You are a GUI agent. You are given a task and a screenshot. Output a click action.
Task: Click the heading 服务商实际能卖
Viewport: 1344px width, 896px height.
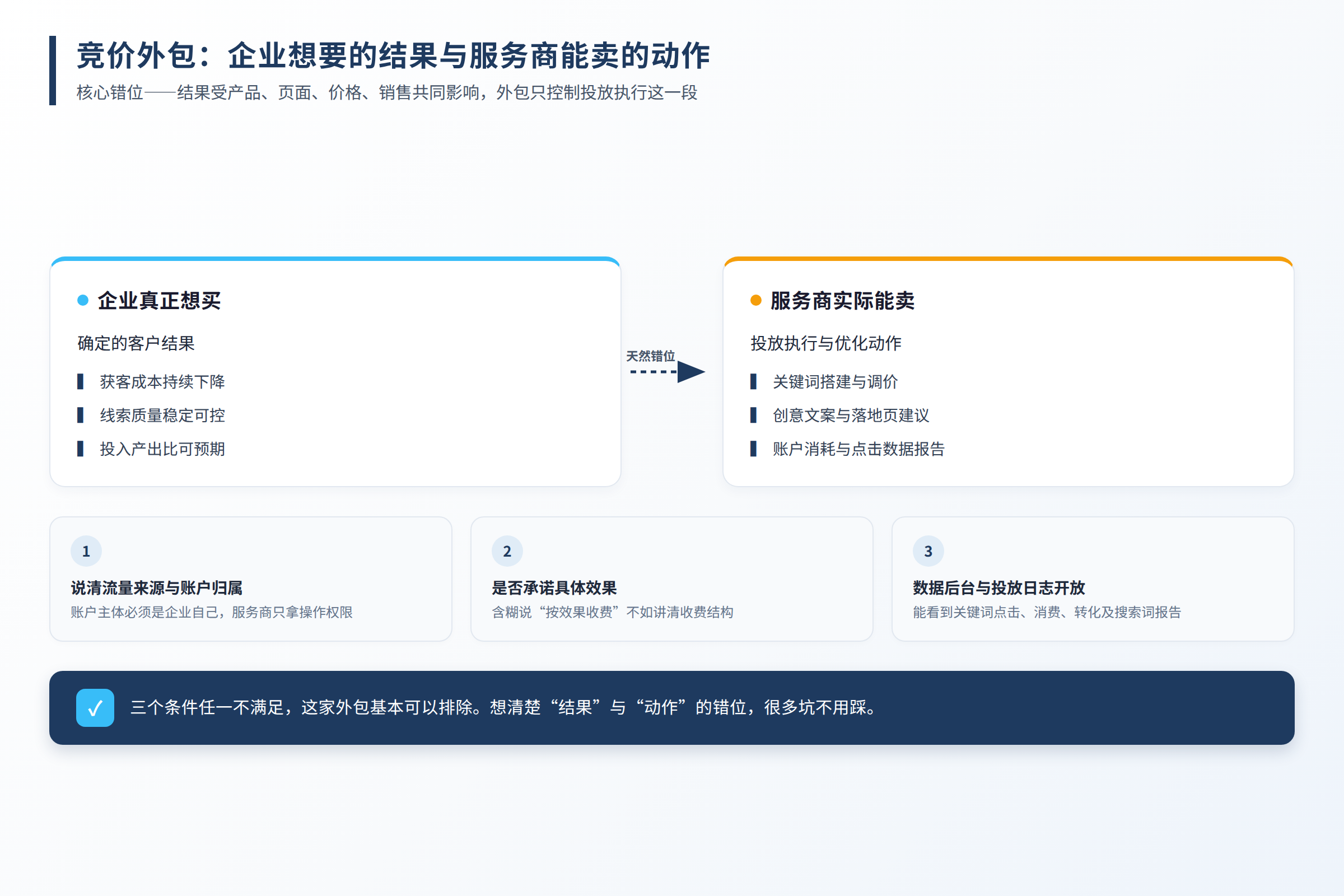(842, 301)
